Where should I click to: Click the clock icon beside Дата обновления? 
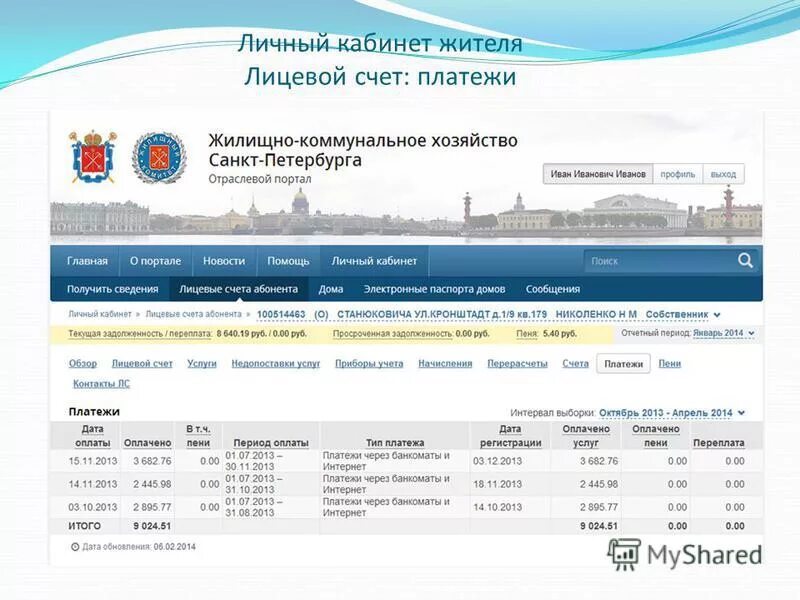[x=75, y=545]
